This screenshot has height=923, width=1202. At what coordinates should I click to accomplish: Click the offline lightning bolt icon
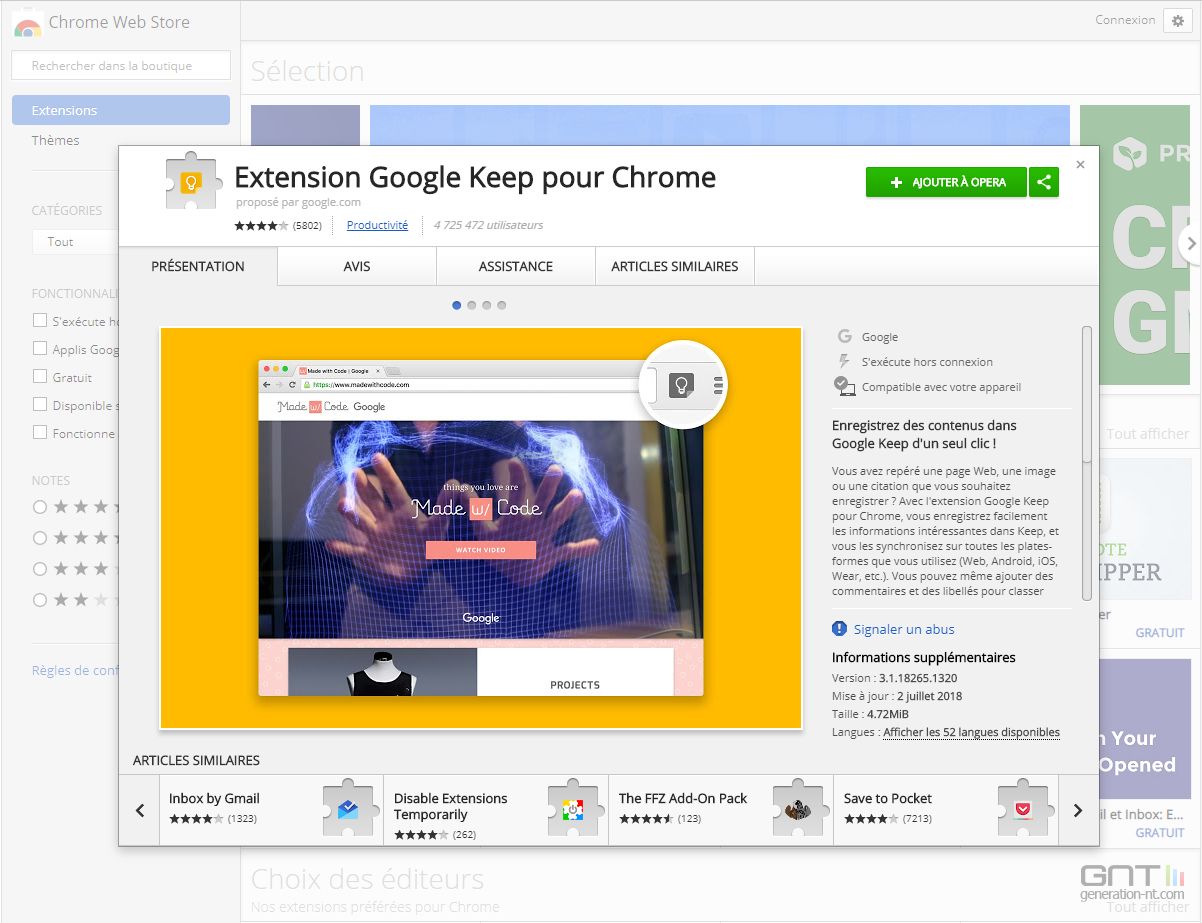click(845, 362)
